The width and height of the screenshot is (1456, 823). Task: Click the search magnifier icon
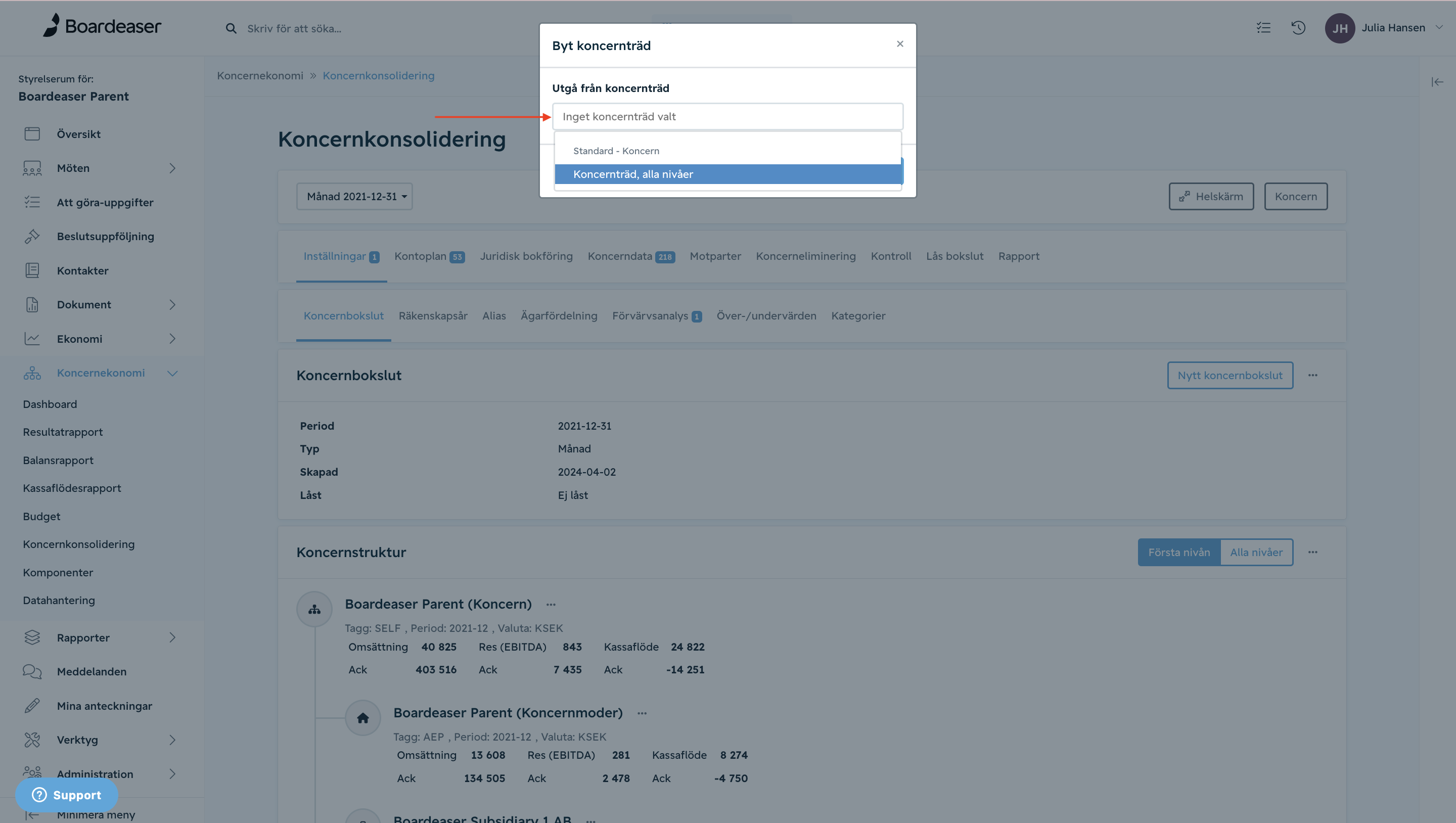(x=231, y=28)
